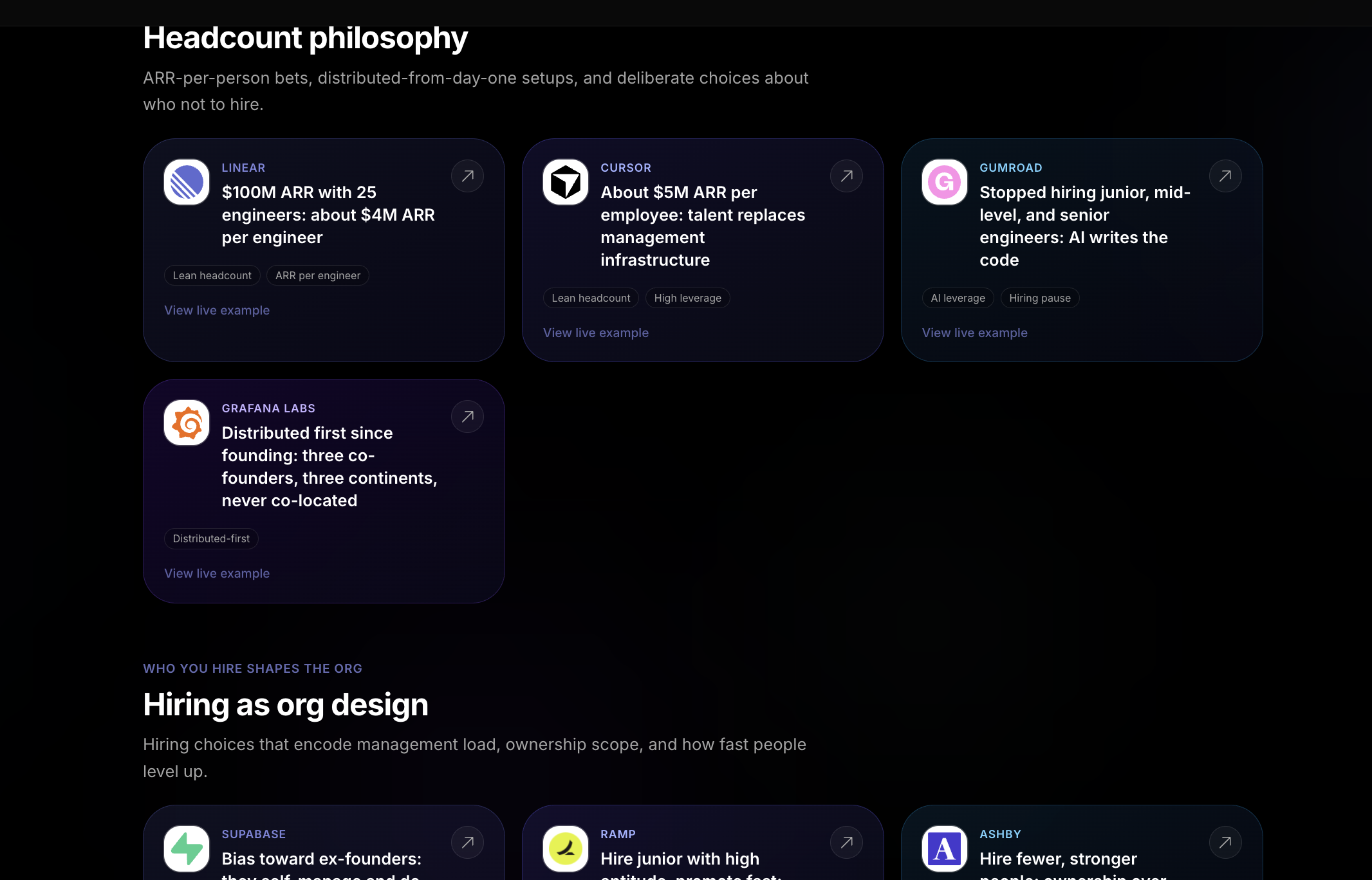Click the Gumroad stopped hiring headline

pos(1085,226)
